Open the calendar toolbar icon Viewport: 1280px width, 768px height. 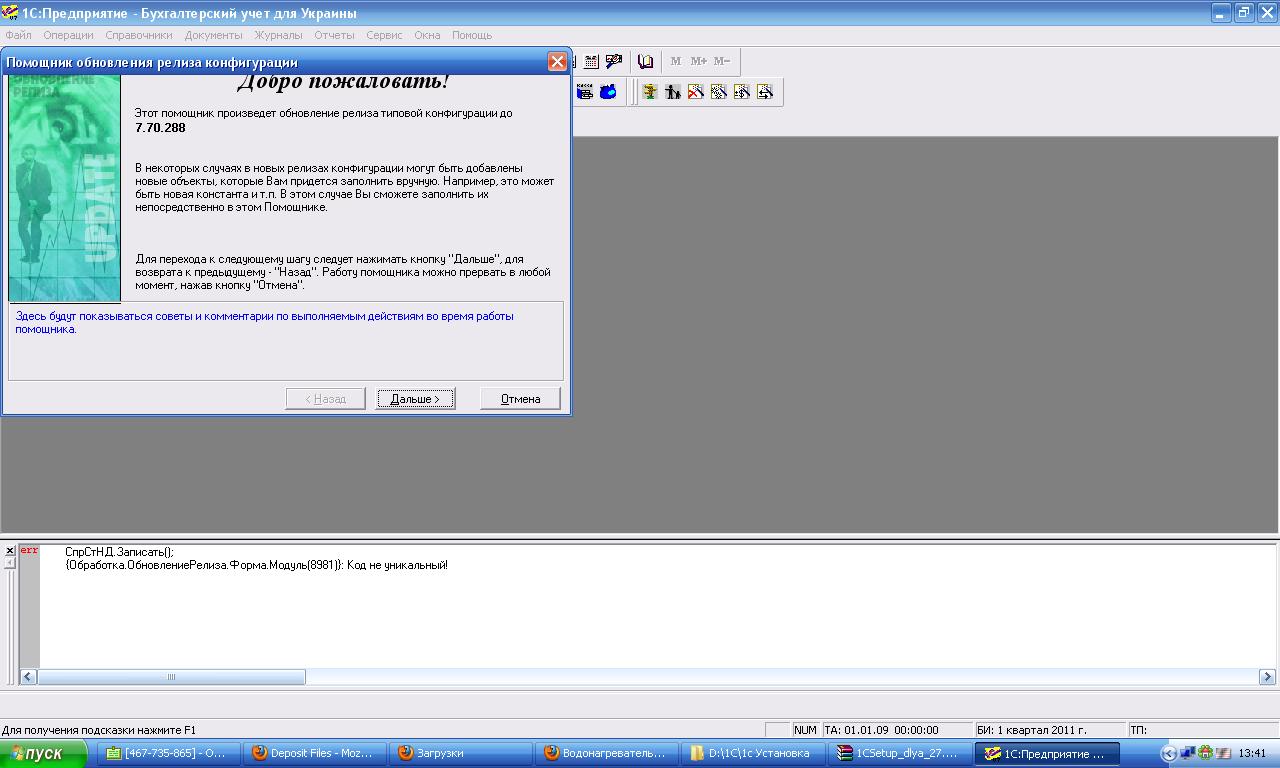[591, 61]
